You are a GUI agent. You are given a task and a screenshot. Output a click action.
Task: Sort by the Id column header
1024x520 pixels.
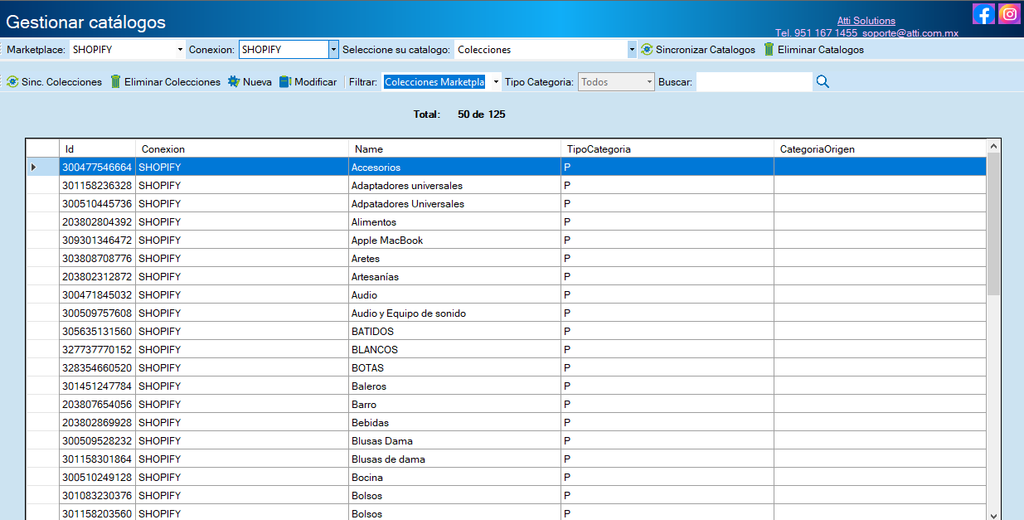(x=97, y=149)
